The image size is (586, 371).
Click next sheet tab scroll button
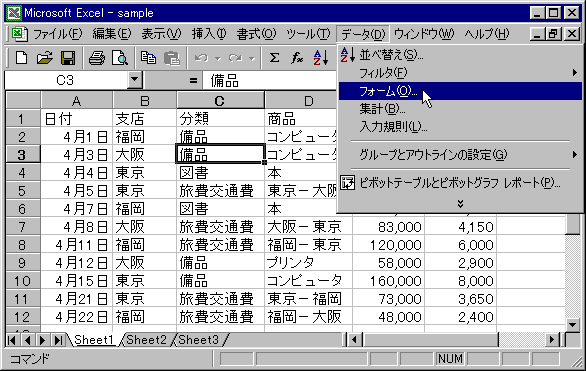43,340
